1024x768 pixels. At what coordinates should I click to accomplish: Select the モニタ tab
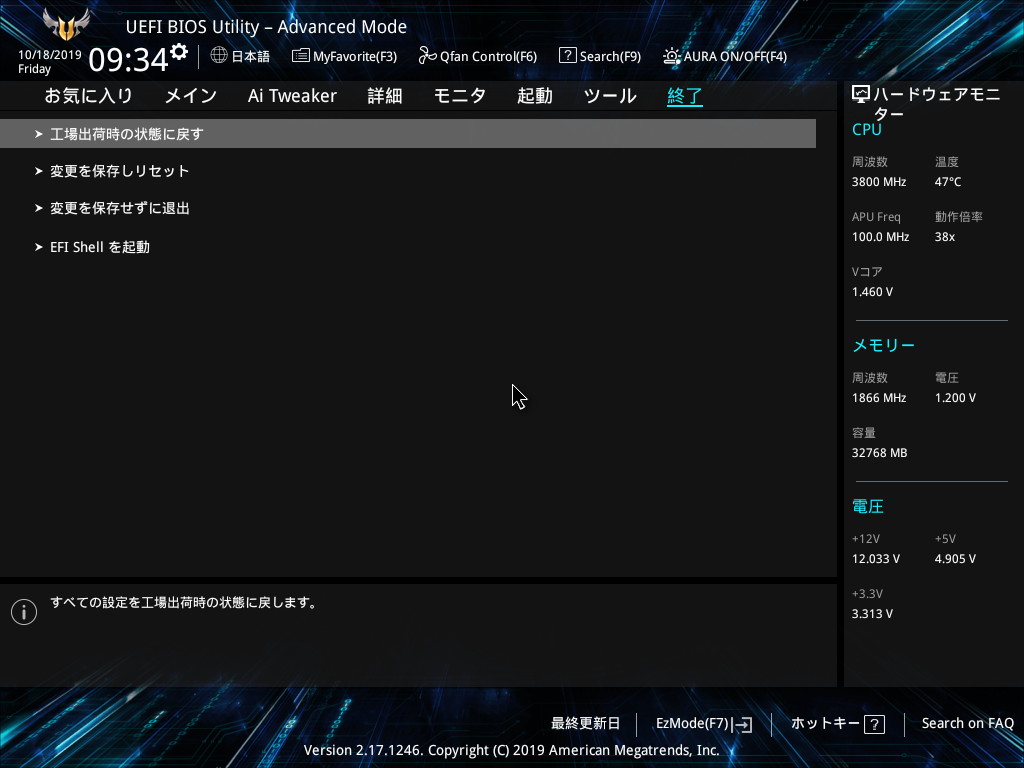460,96
